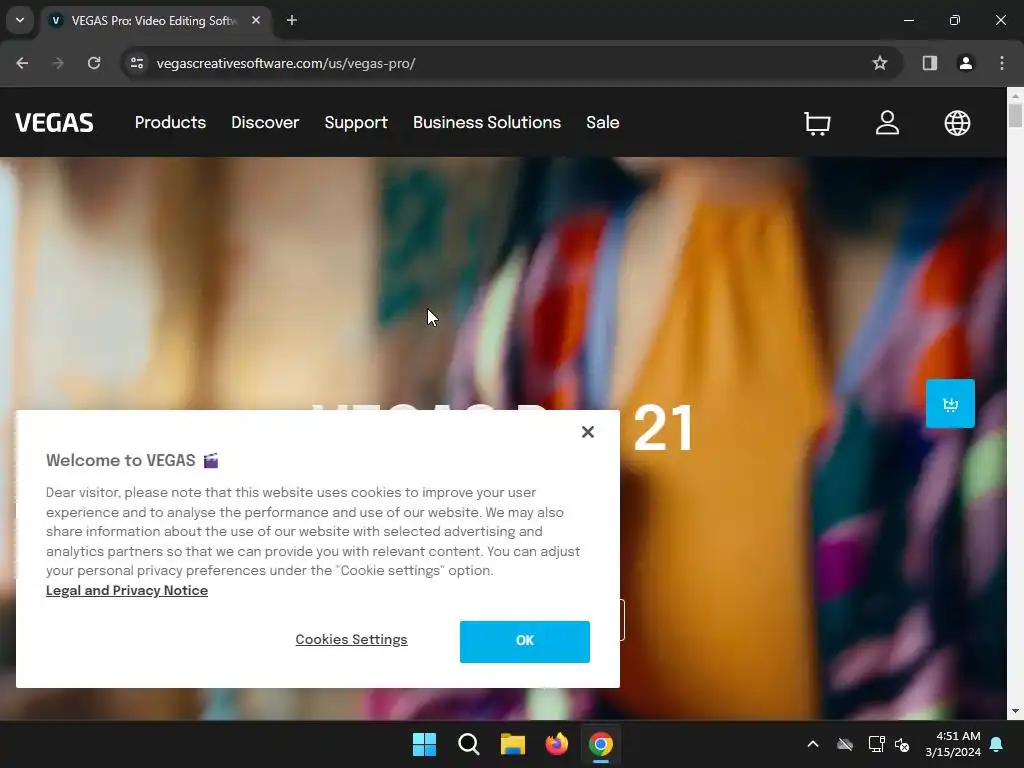Viewport: 1024px width, 768px height.
Task: Go back with the browser back arrow
Action: pos(22,63)
